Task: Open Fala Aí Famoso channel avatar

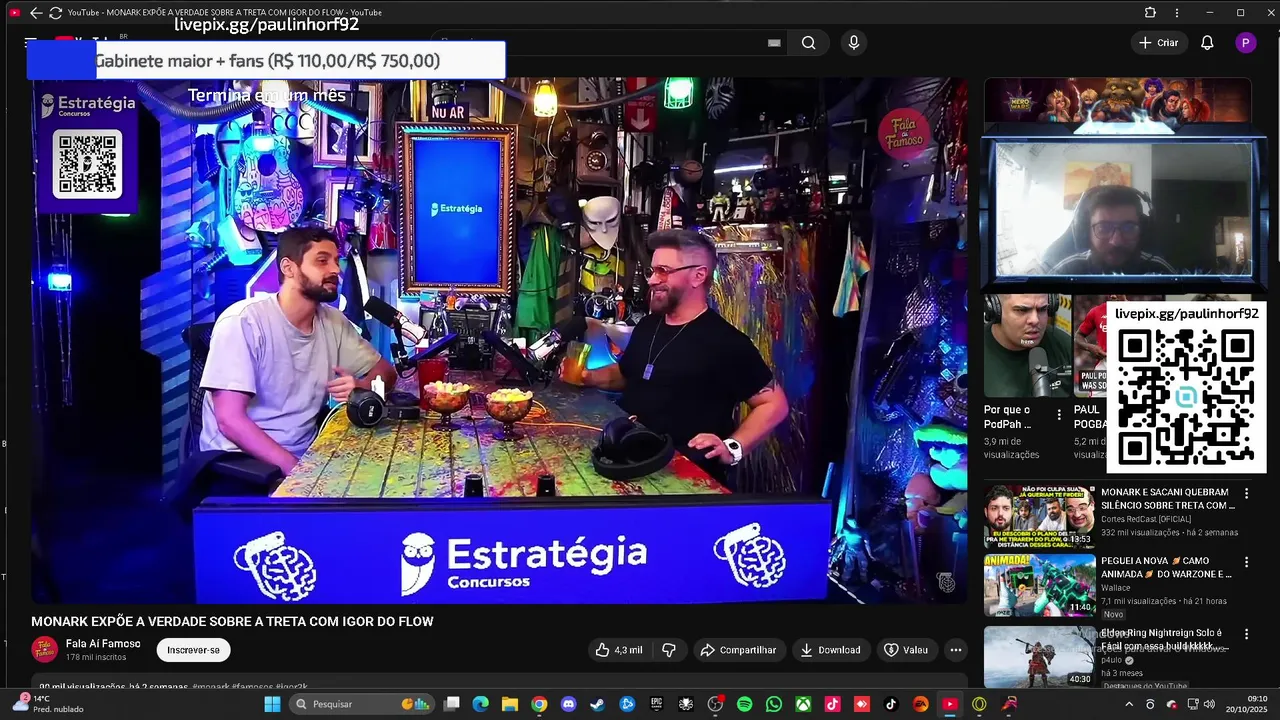Action: pyautogui.click(x=44, y=650)
